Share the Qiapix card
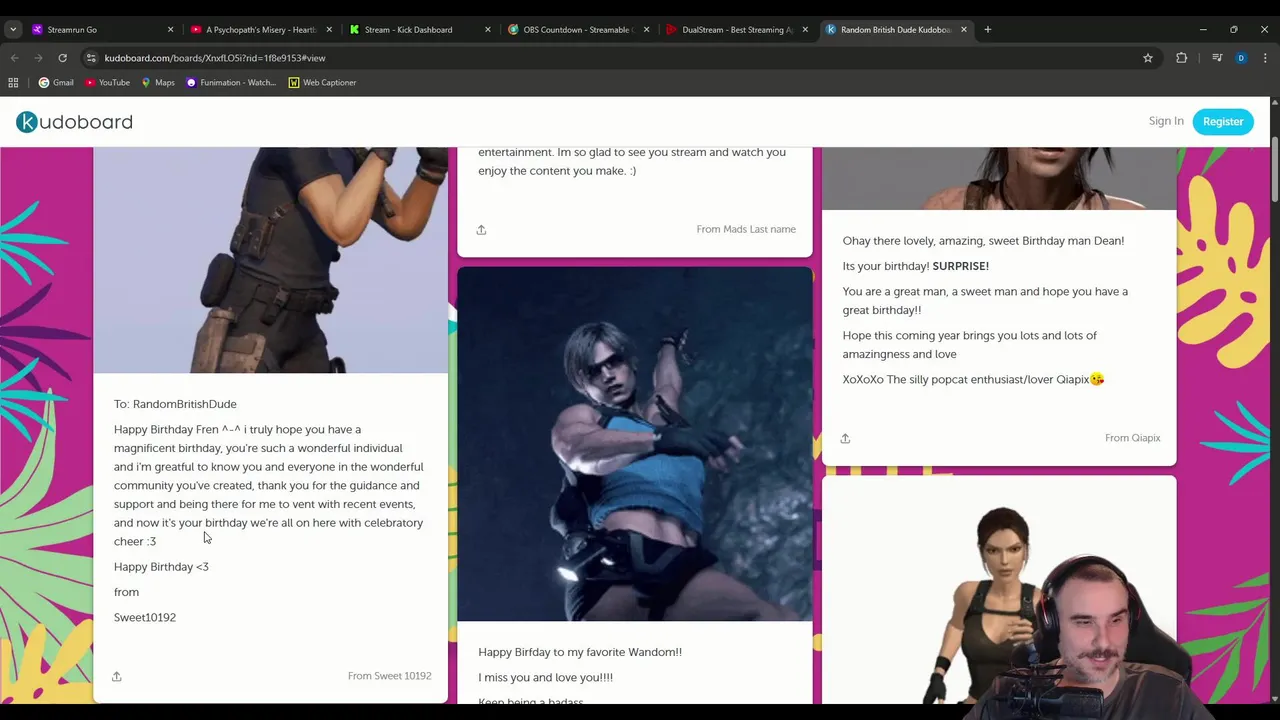Screen dimensions: 1280x720 point(845,439)
